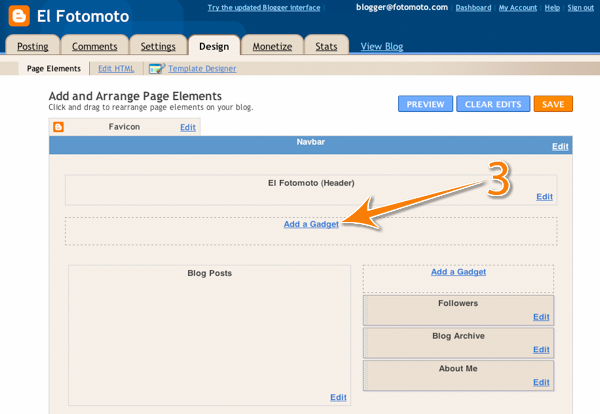Viewport: 600px width, 414px height.
Task: Open the Edit HTML sub-tab
Action: click(116, 68)
